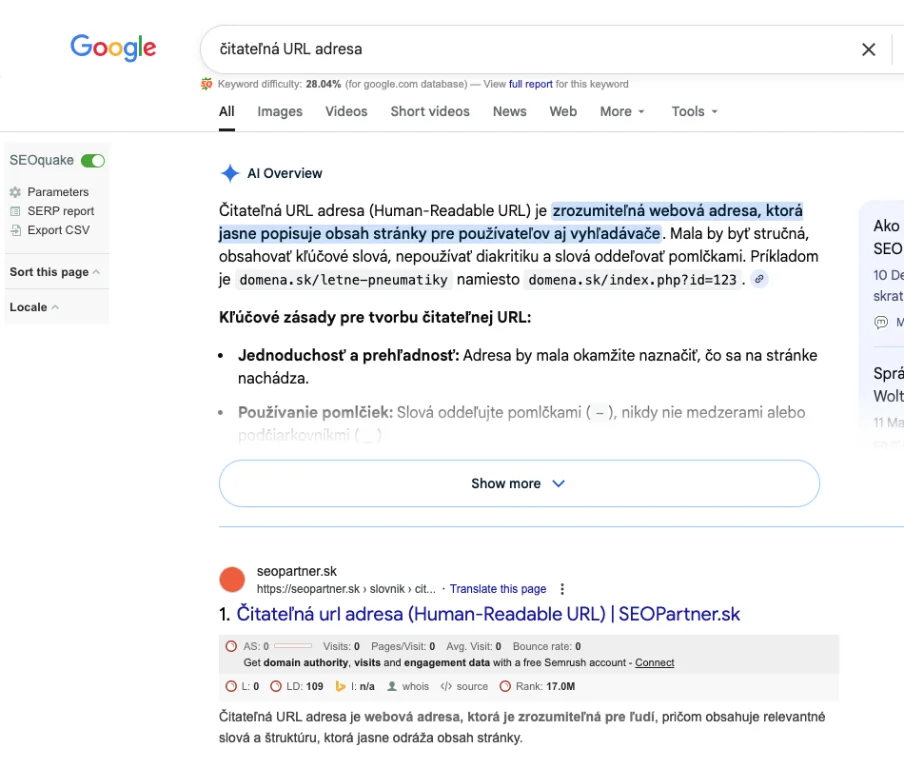
Task: Switch to the Images tab
Action: [280, 111]
